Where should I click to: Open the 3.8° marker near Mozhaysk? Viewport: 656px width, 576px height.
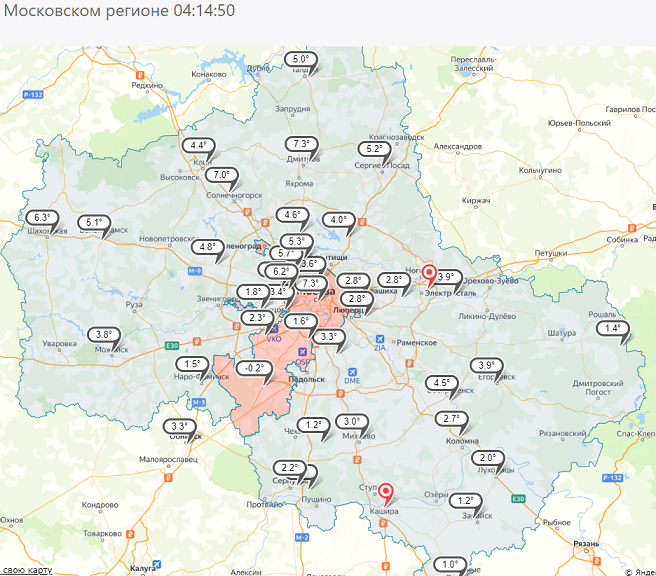coord(101,334)
